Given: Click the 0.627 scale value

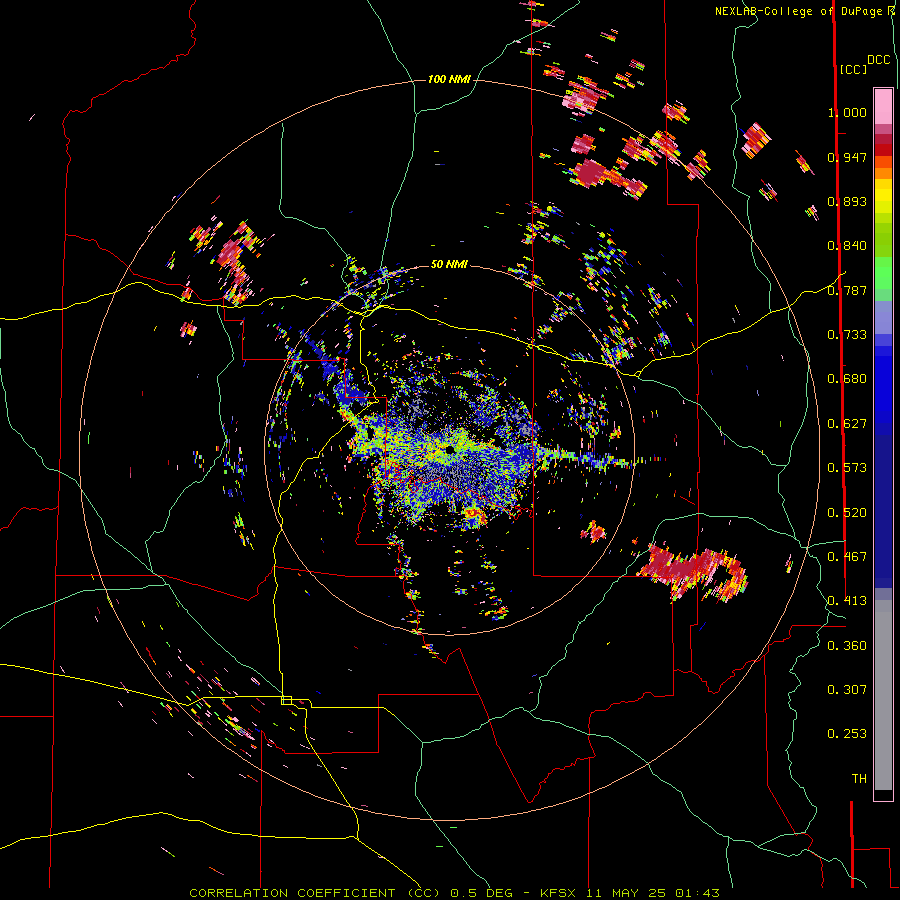Looking at the screenshot, I should (x=847, y=424).
